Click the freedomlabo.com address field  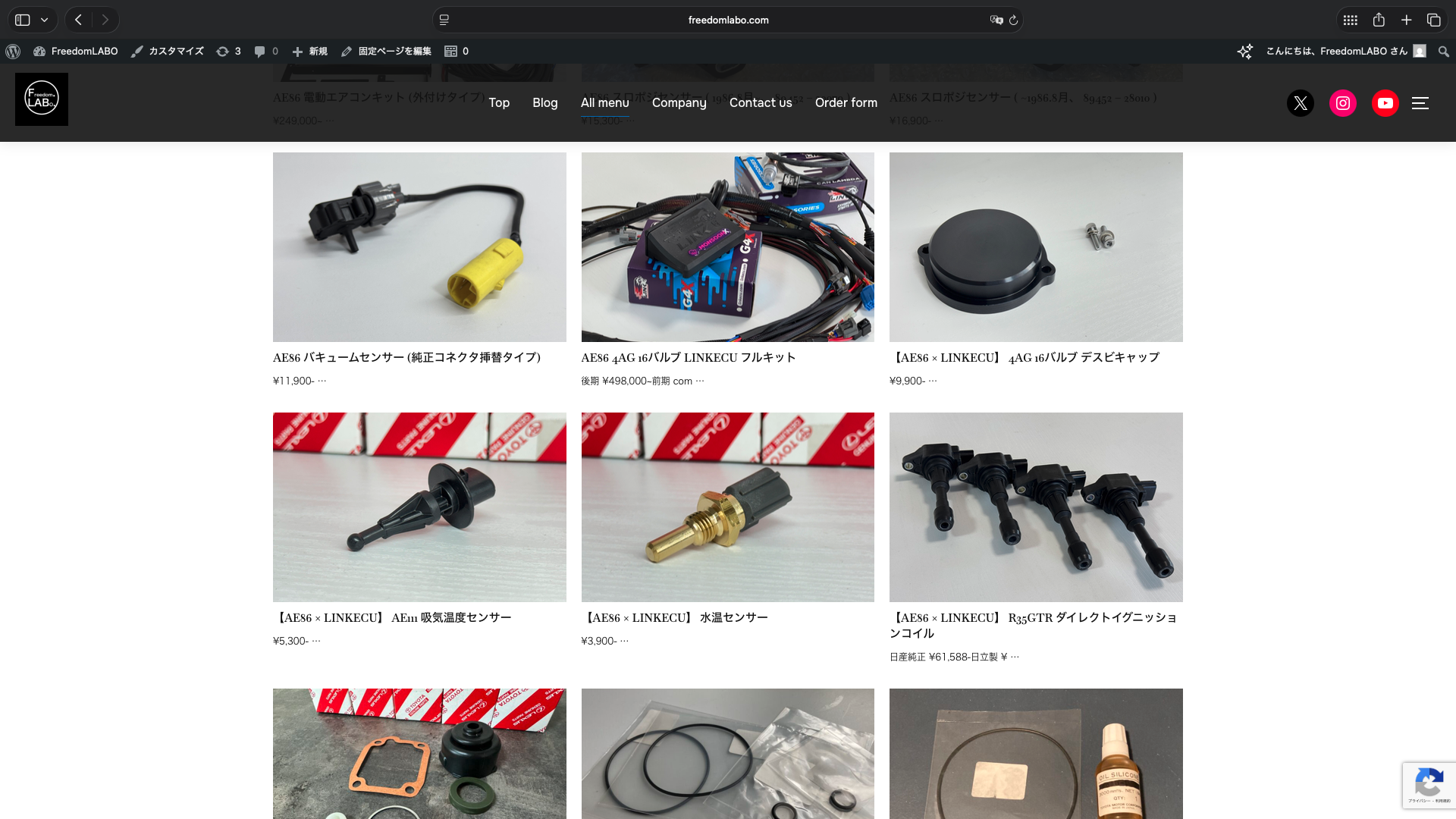728,20
